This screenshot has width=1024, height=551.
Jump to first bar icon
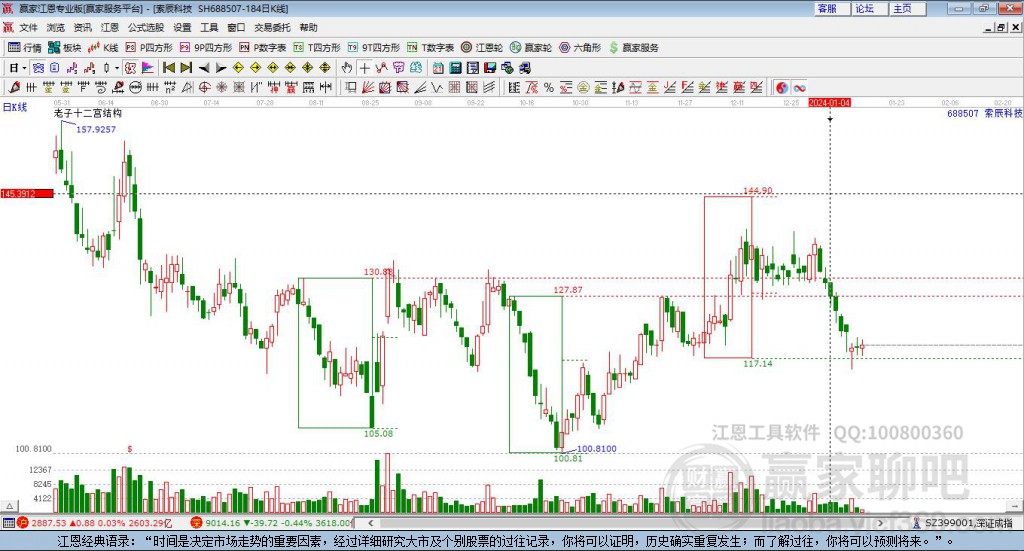click(168, 67)
